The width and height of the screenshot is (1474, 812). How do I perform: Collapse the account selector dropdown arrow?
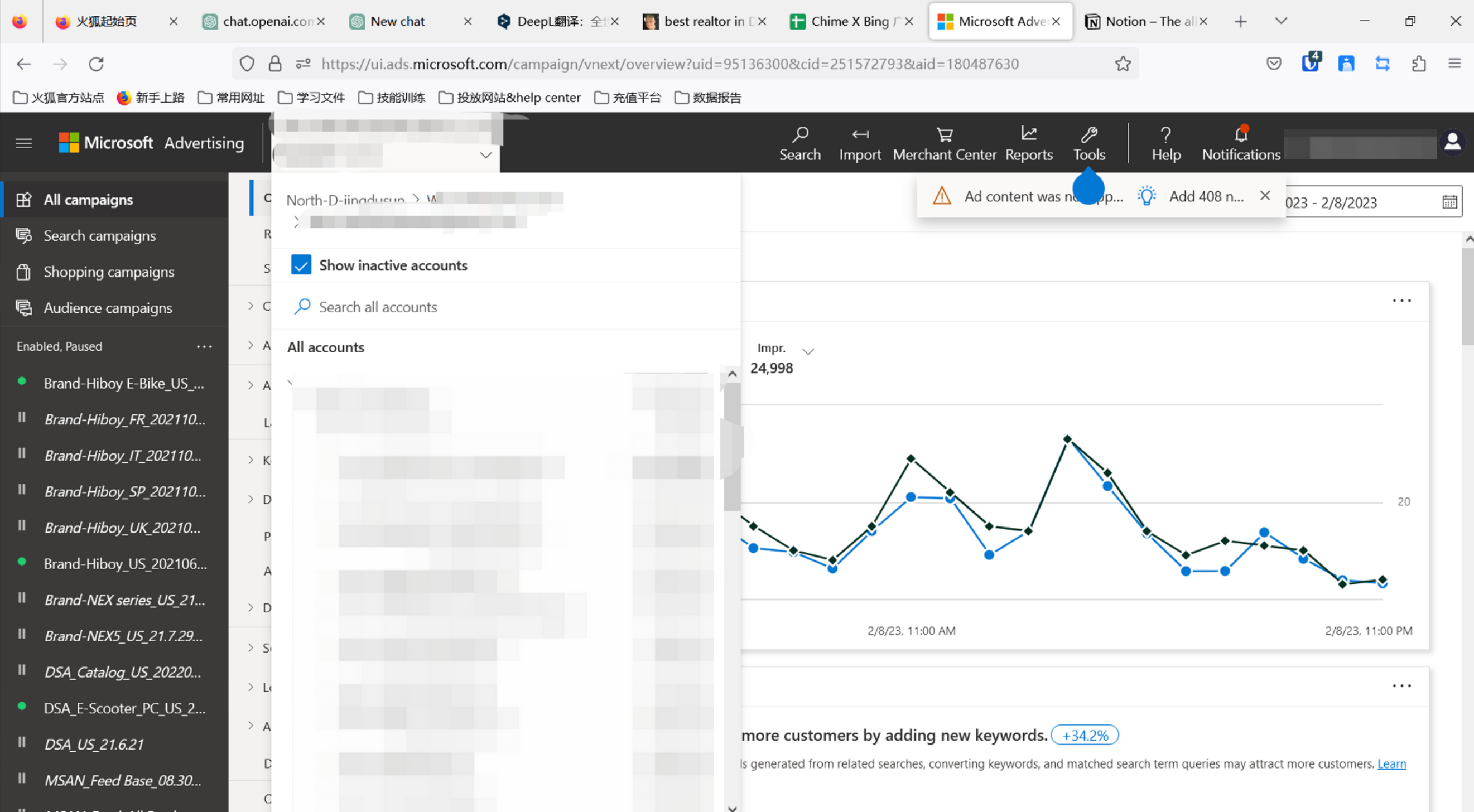tap(485, 155)
